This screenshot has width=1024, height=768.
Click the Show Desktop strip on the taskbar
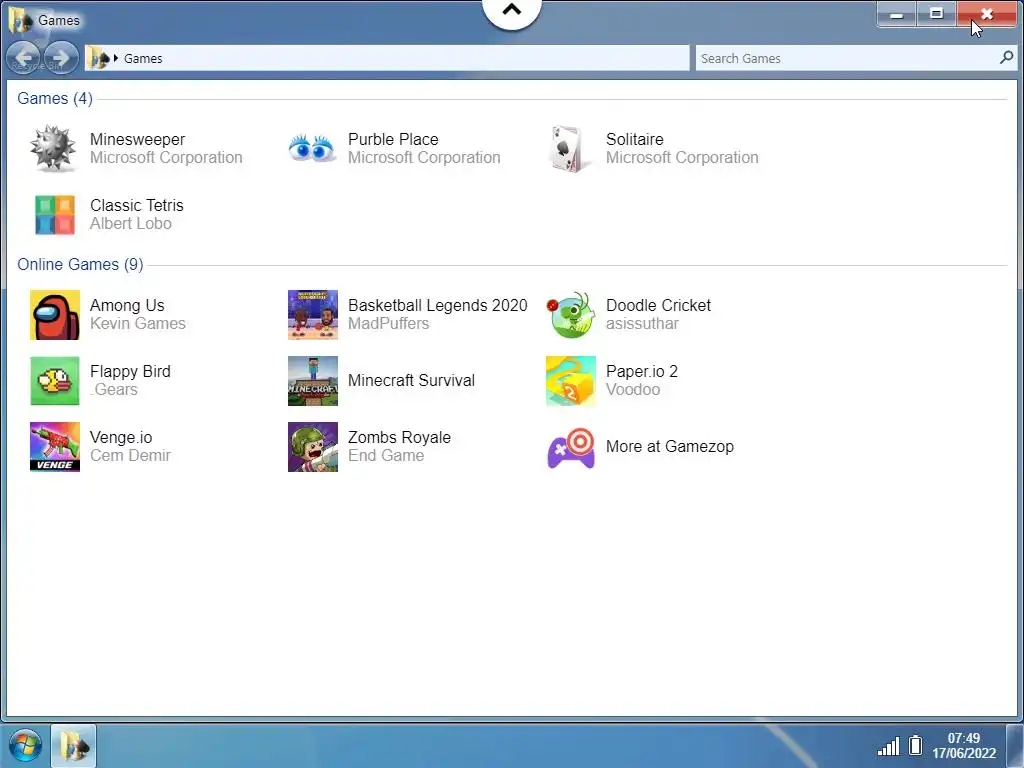point(1016,746)
